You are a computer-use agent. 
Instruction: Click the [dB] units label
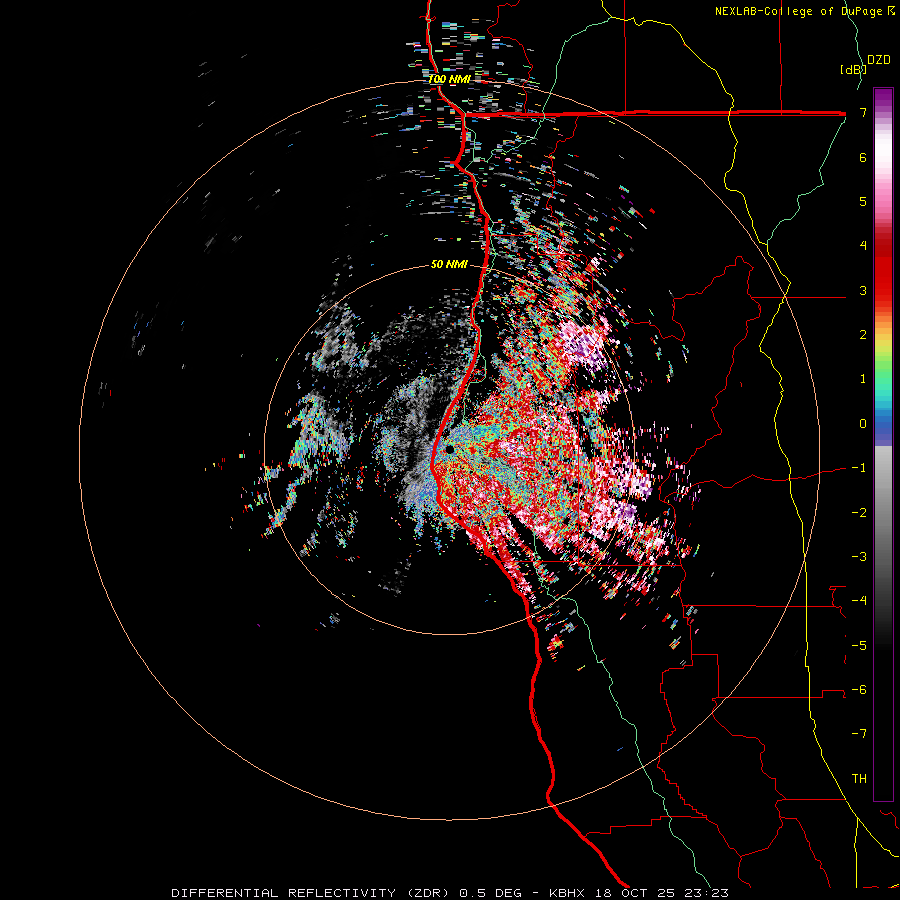pyautogui.click(x=853, y=69)
